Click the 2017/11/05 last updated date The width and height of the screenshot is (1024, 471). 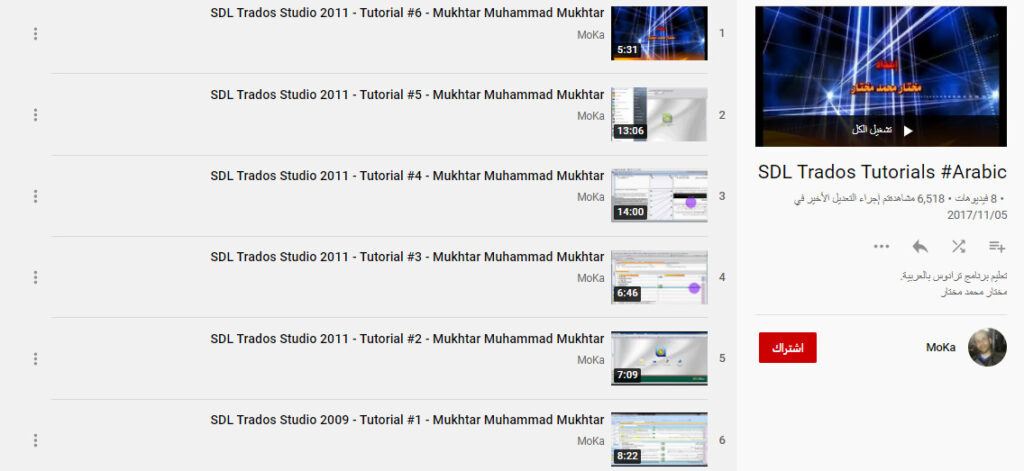[977, 215]
